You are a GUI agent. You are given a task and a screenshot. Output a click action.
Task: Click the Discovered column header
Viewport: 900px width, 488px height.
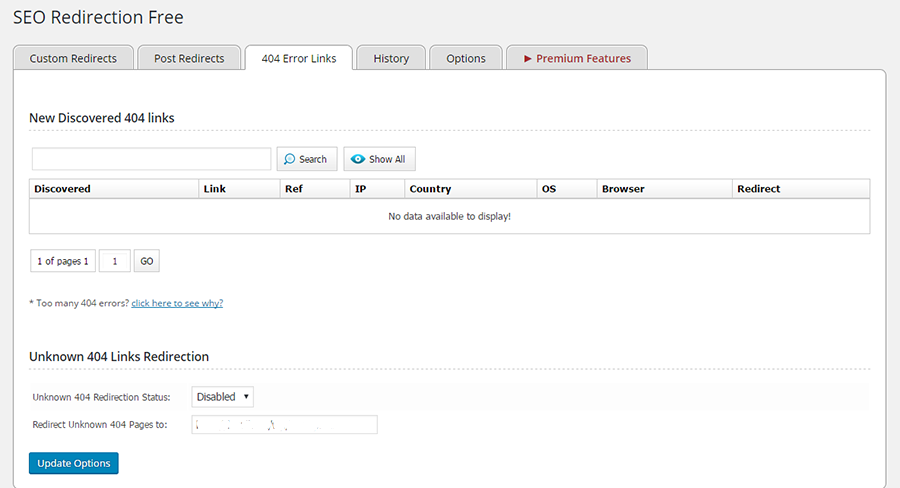[114, 189]
